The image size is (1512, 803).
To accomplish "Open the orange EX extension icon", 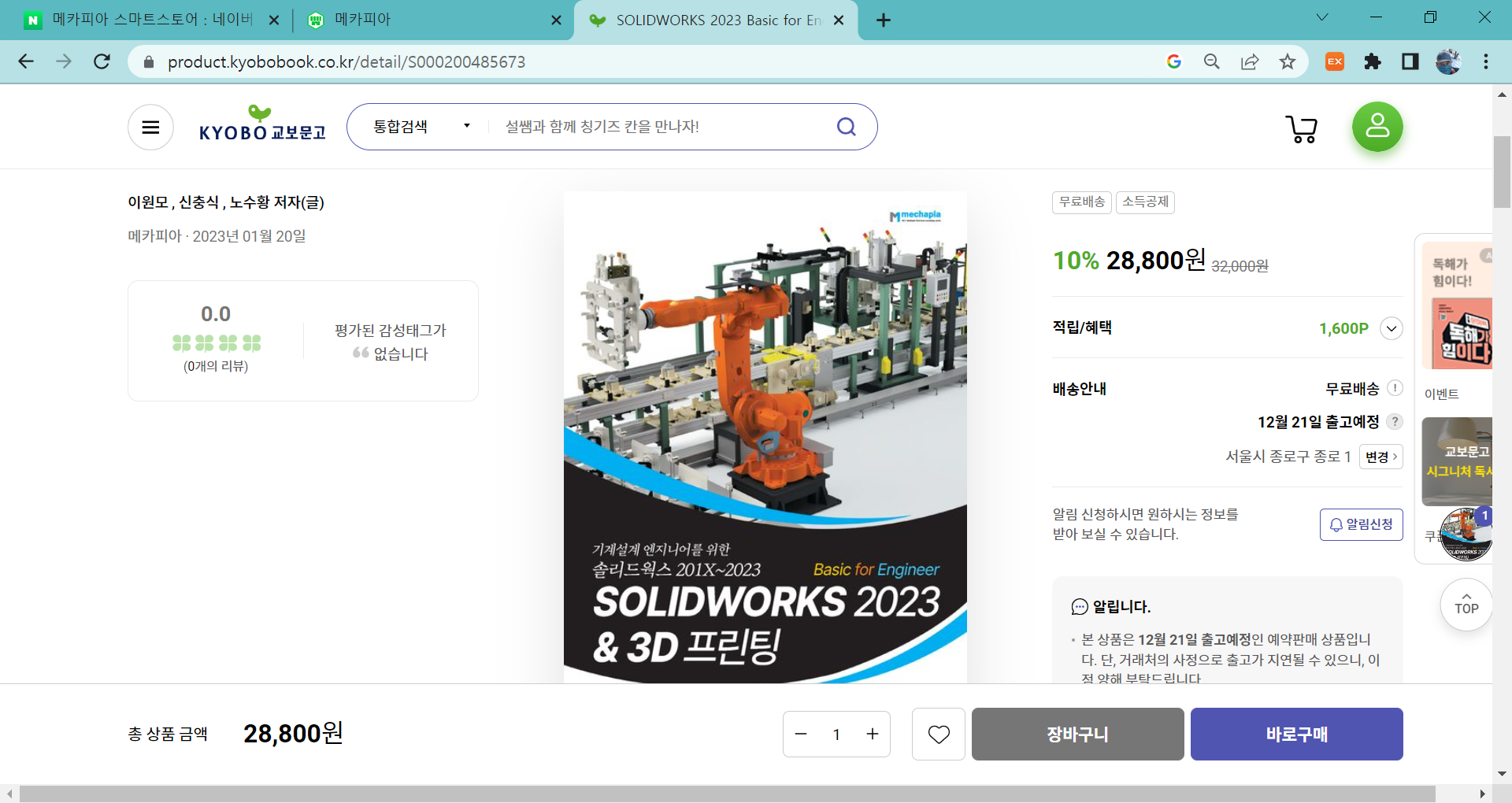I will point(1335,61).
